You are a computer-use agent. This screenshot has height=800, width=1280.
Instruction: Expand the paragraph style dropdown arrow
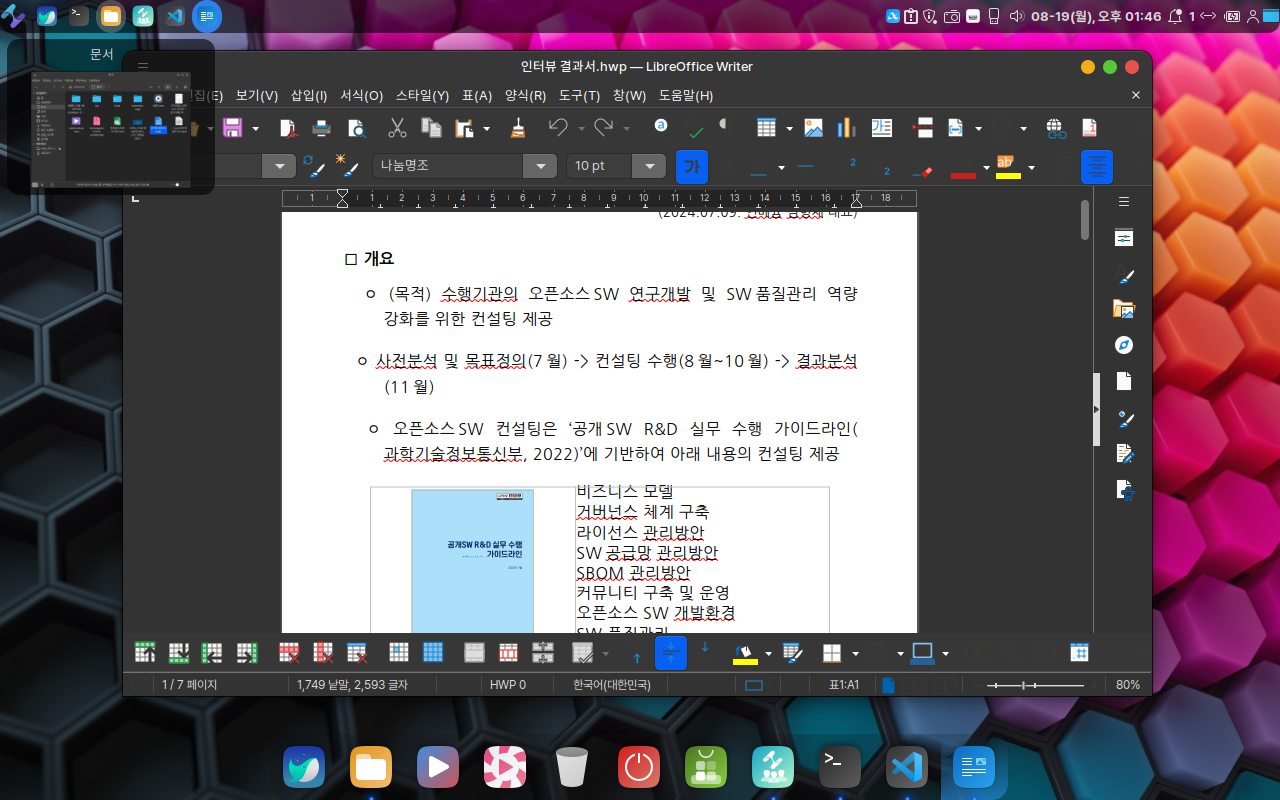279,167
